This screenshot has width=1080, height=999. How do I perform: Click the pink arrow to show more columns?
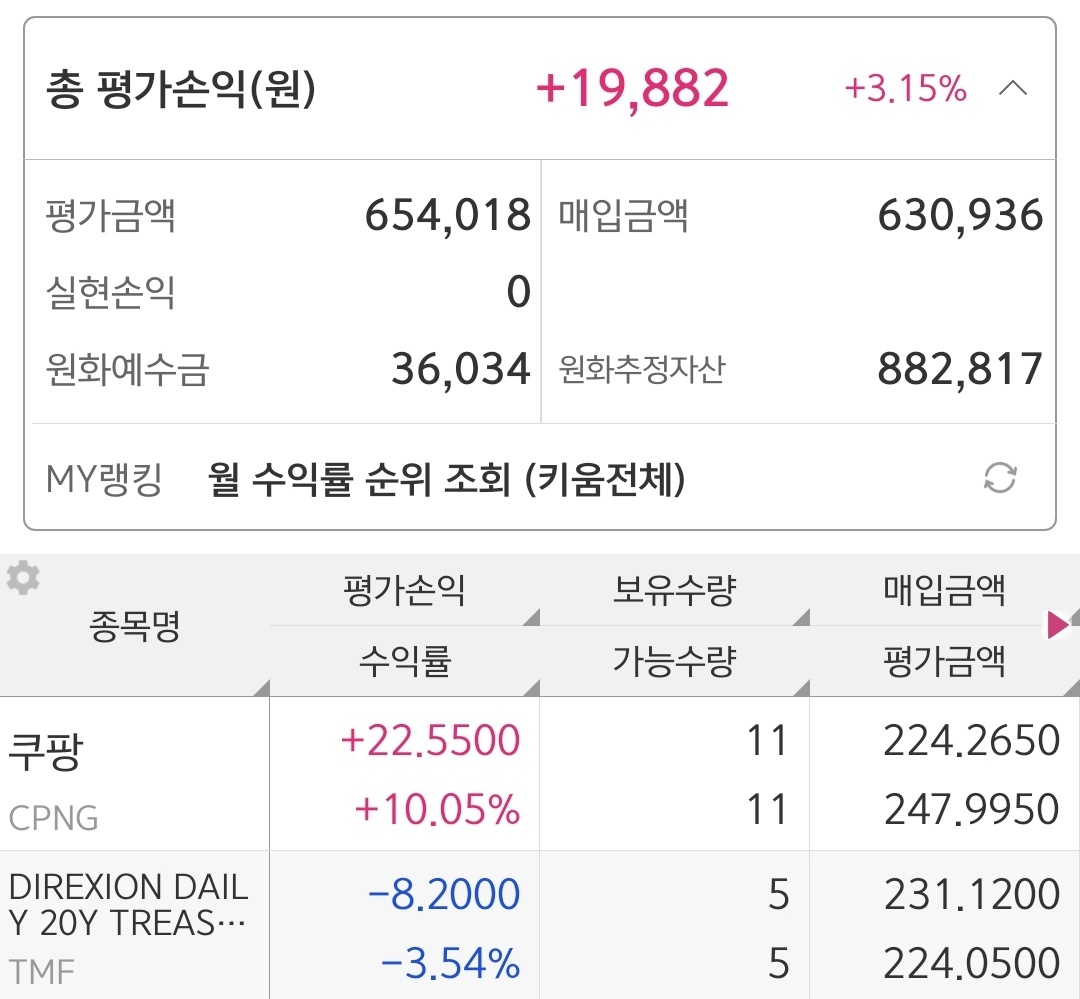tap(1057, 626)
